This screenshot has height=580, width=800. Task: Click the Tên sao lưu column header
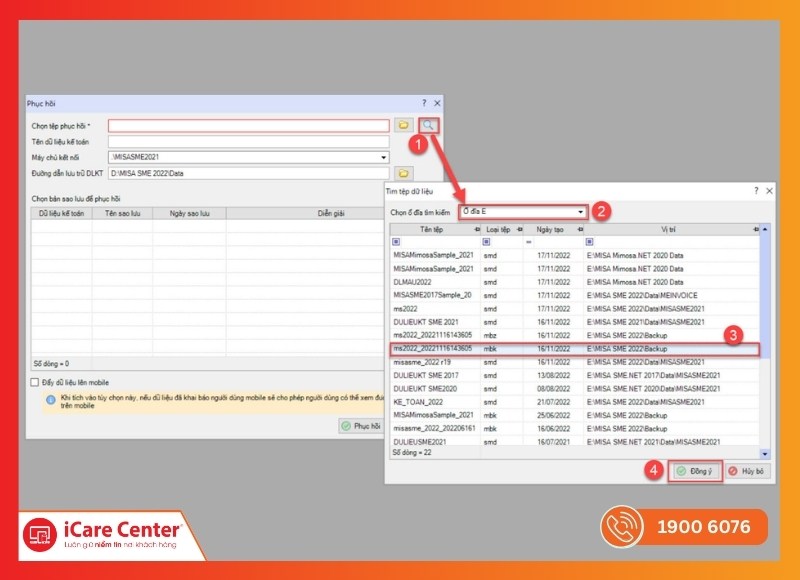(x=122, y=213)
